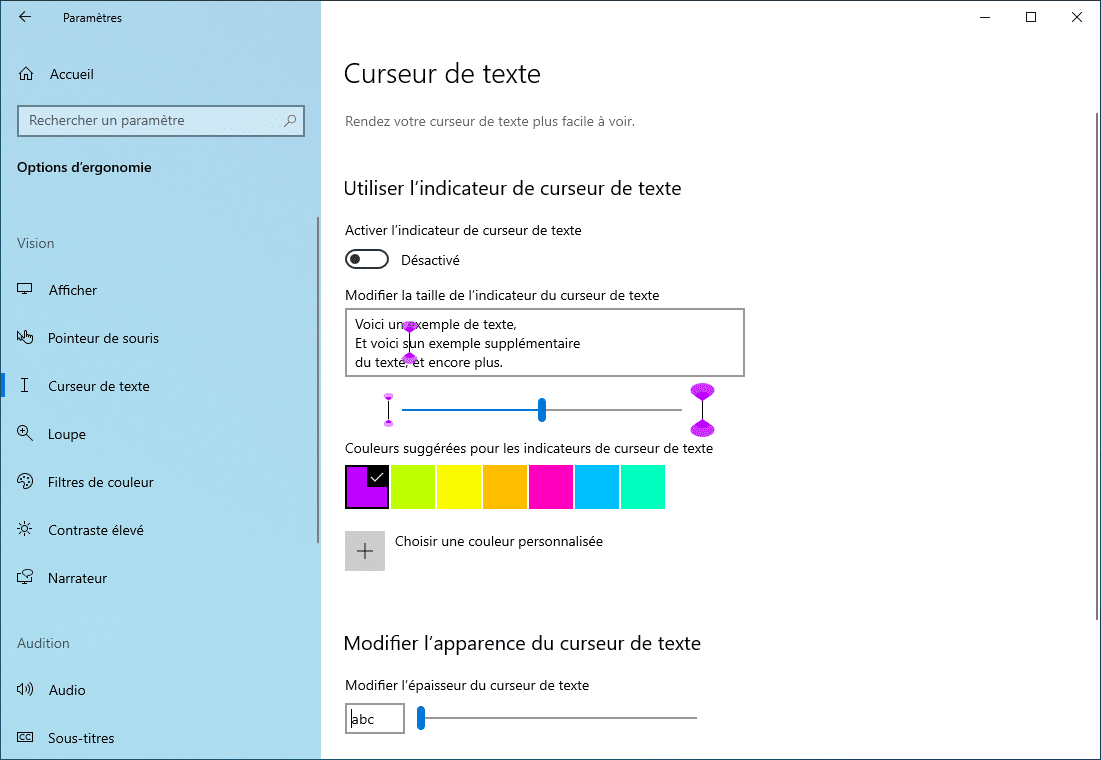This screenshot has height=760, width=1101.
Task: Select the yellow color swatch
Action: click(459, 487)
